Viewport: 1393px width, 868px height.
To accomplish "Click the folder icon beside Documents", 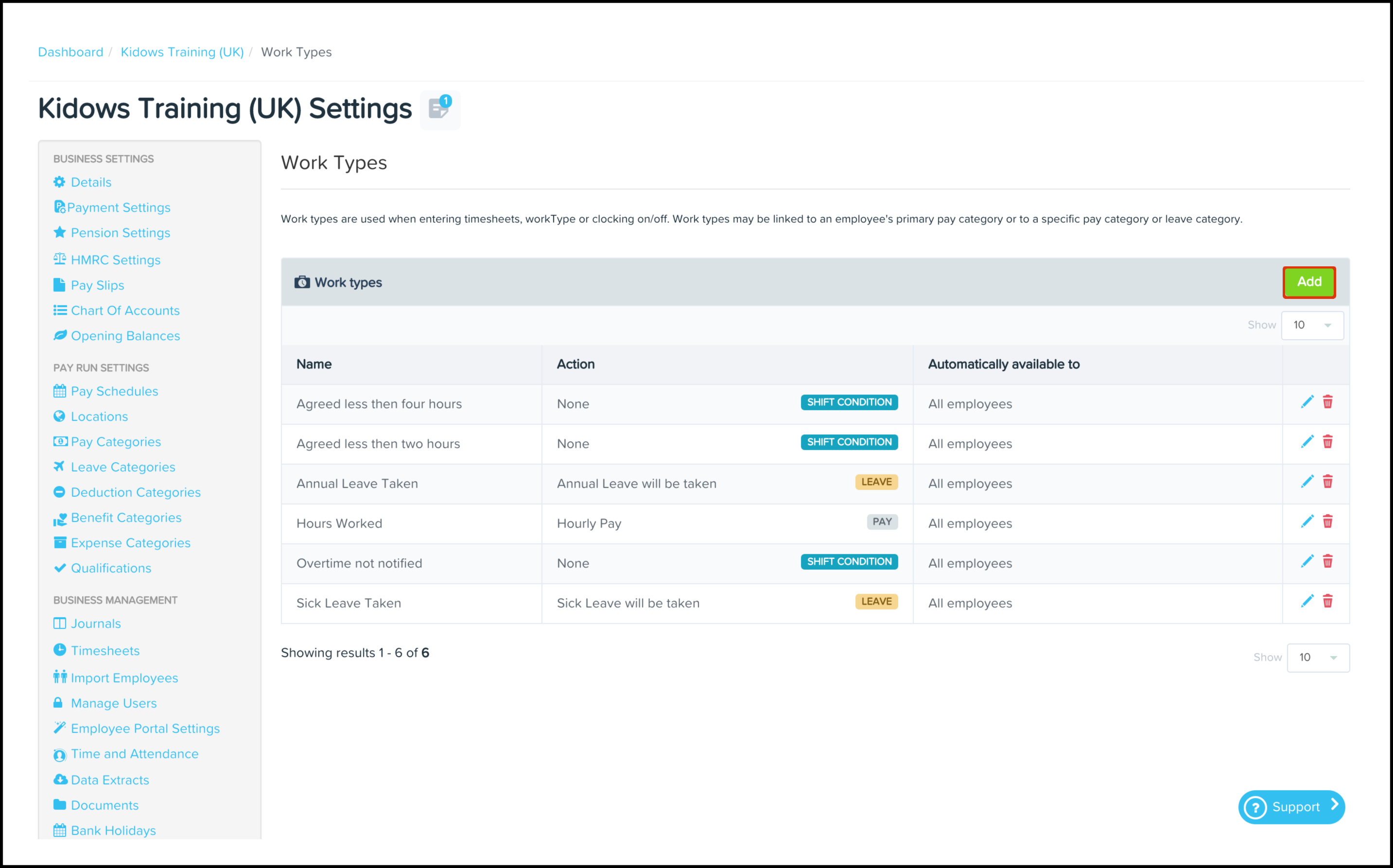I will click(x=60, y=805).
